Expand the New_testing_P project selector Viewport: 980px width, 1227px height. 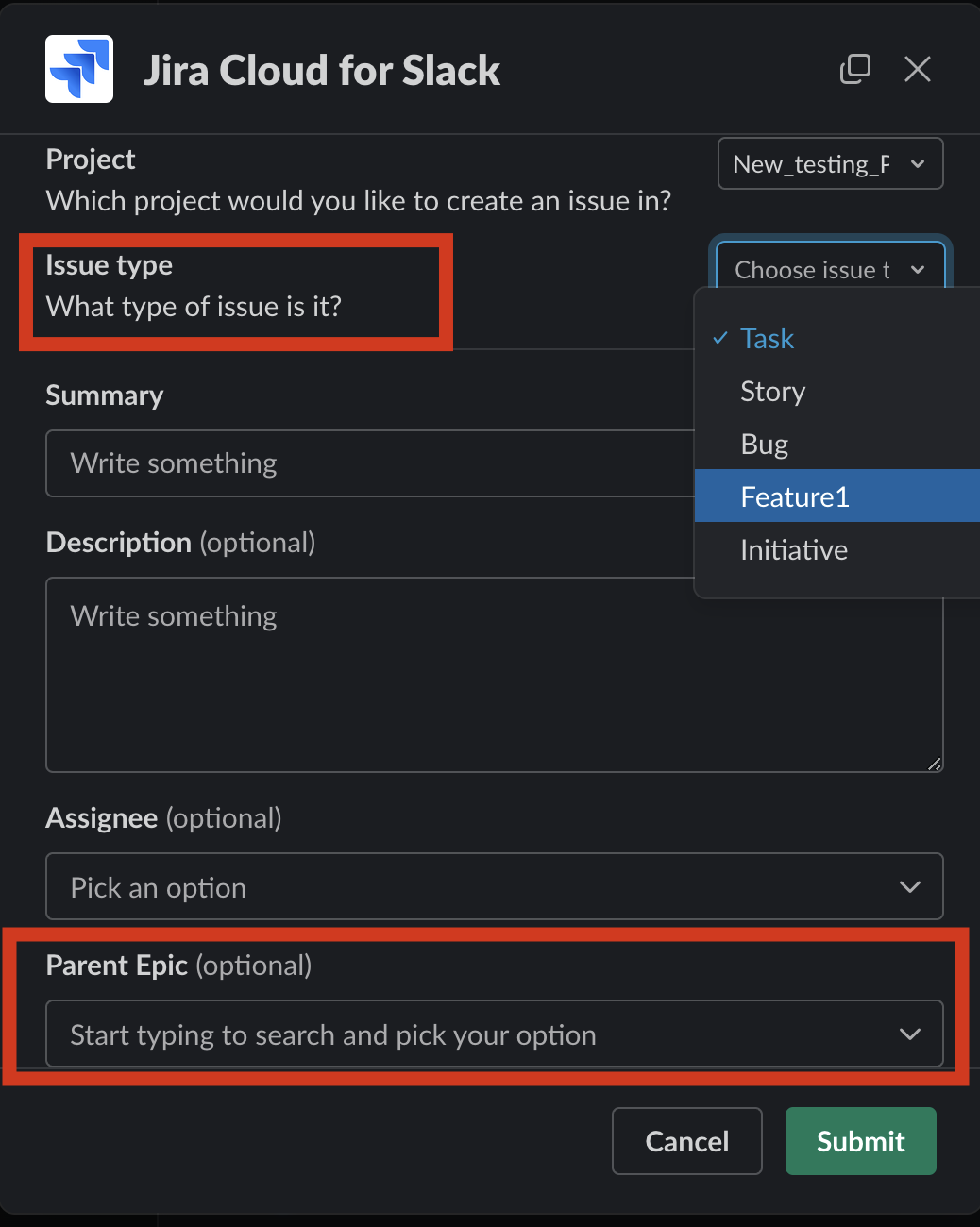(829, 163)
